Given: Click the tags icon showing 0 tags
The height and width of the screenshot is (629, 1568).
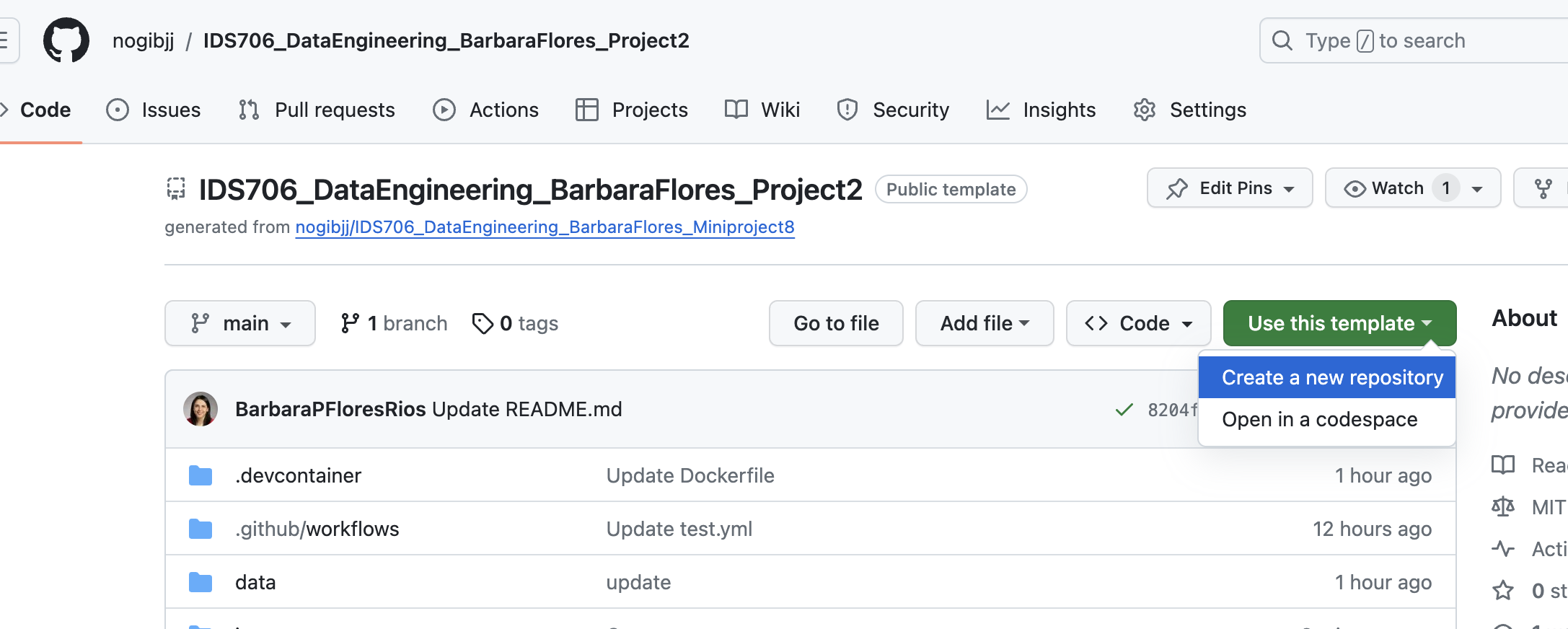Looking at the screenshot, I should point(483,323).
